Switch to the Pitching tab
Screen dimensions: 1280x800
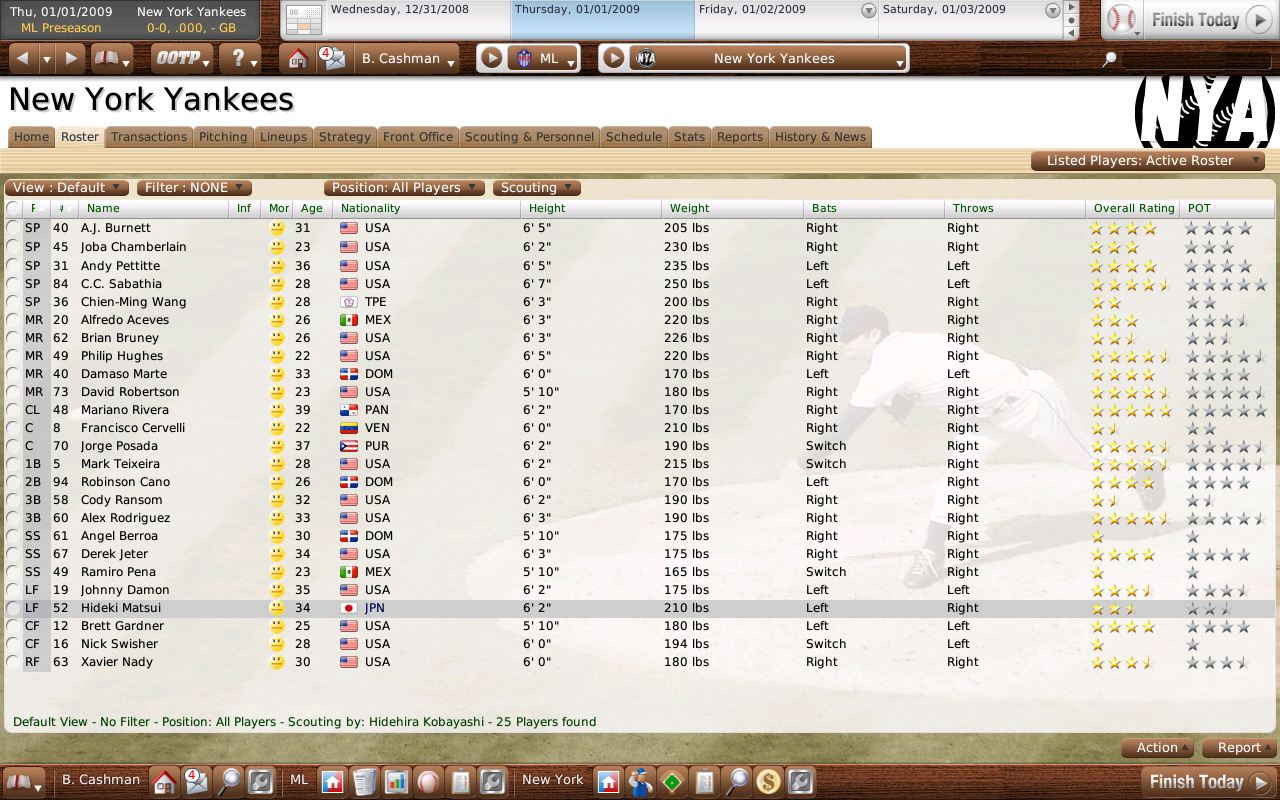[x=223, y=137]
